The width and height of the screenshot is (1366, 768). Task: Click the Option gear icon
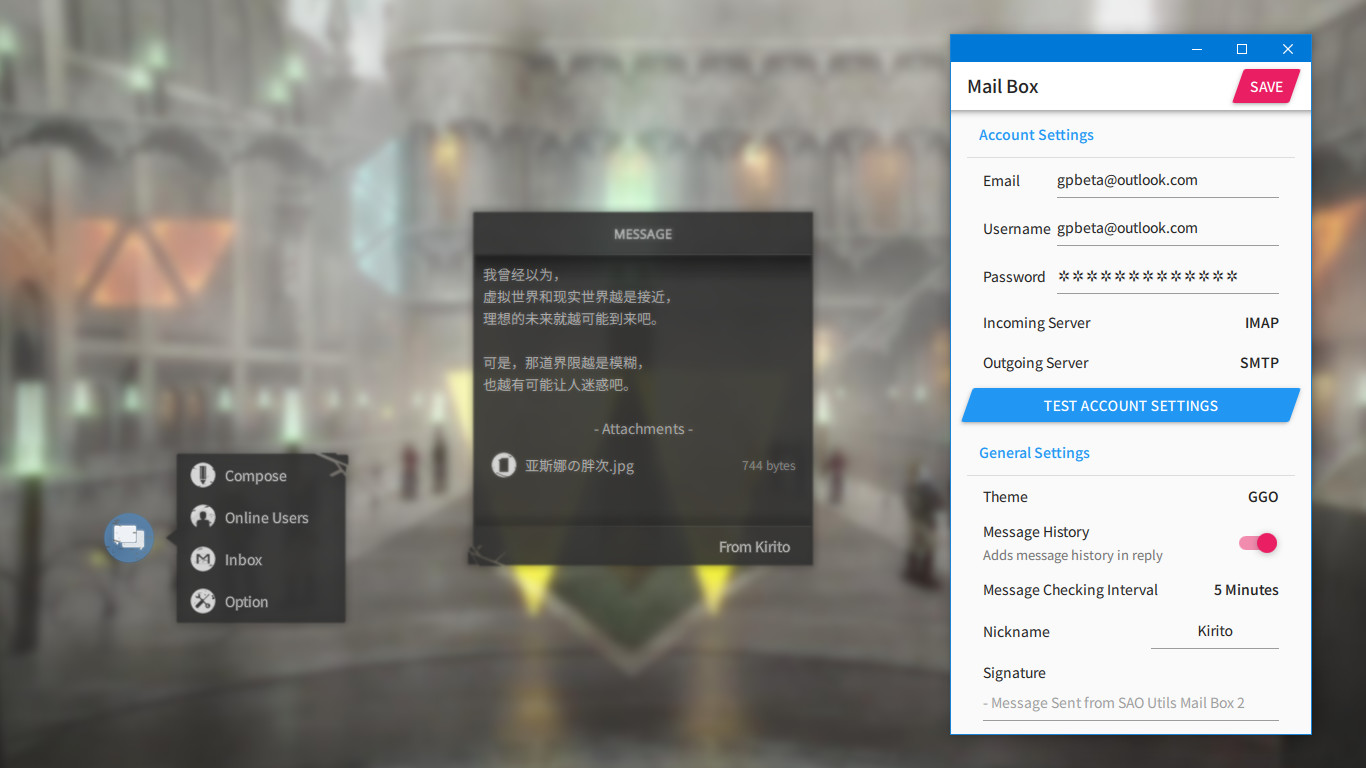click(202, 601)
